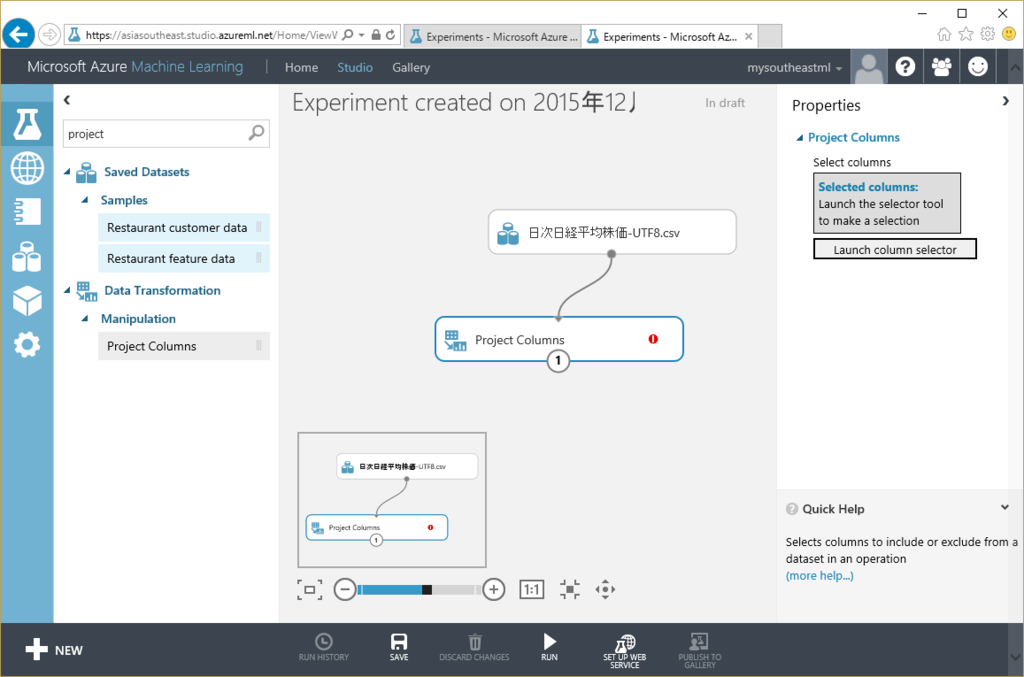
Task: Open the mysoutheastml workspace dropdown
Action: 794,67
